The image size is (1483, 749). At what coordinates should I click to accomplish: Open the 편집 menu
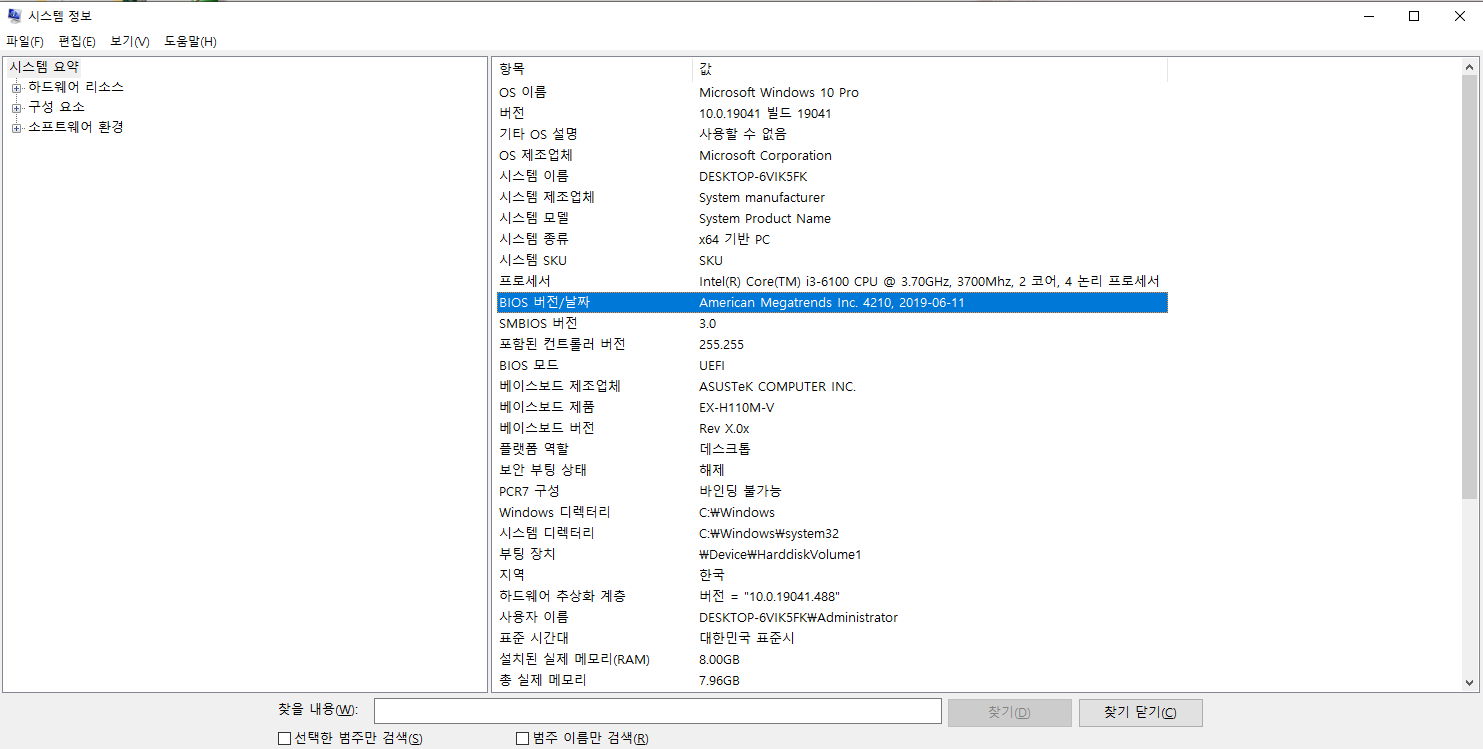click(x=77, y=42)
